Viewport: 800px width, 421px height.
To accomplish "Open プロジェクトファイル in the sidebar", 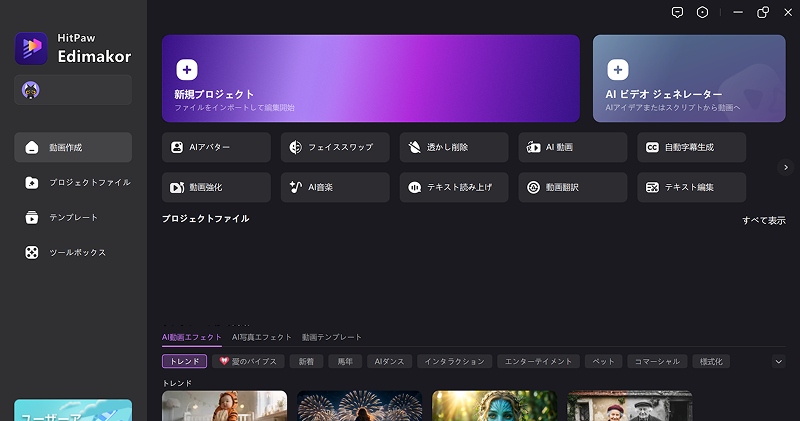I will click(x=73, y=183).
